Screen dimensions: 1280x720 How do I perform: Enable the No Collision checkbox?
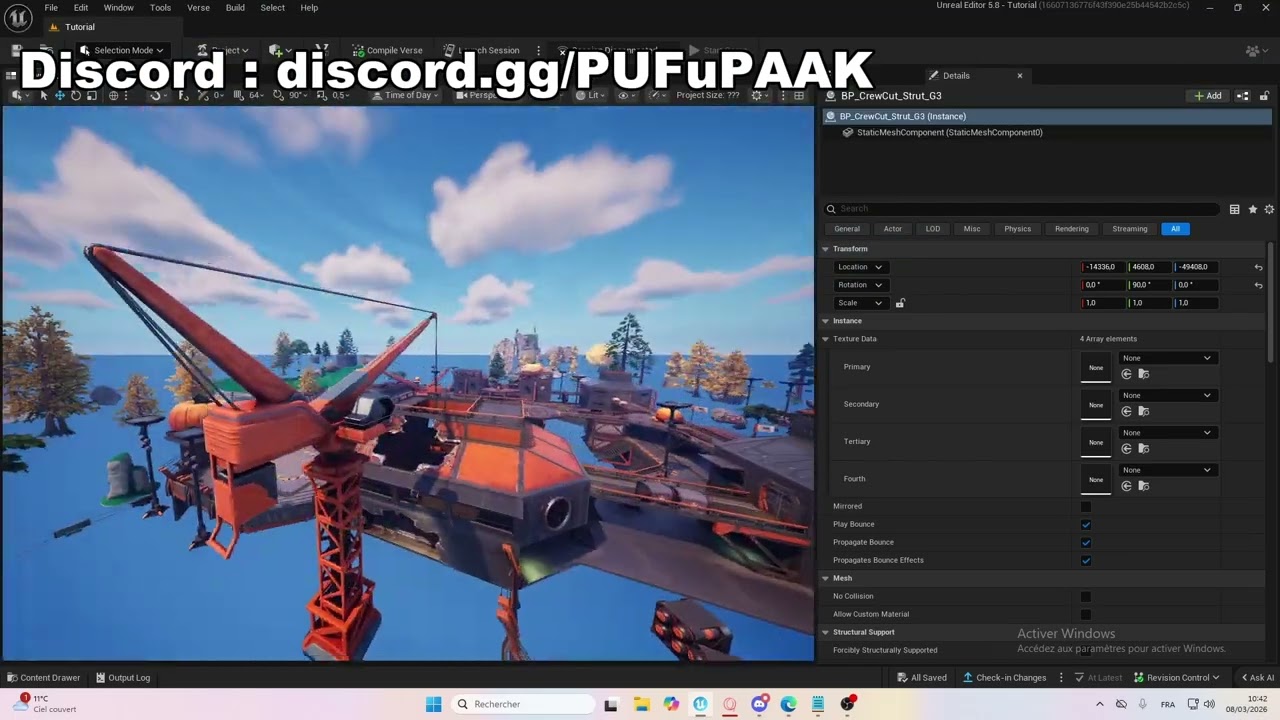point(1086,597)
